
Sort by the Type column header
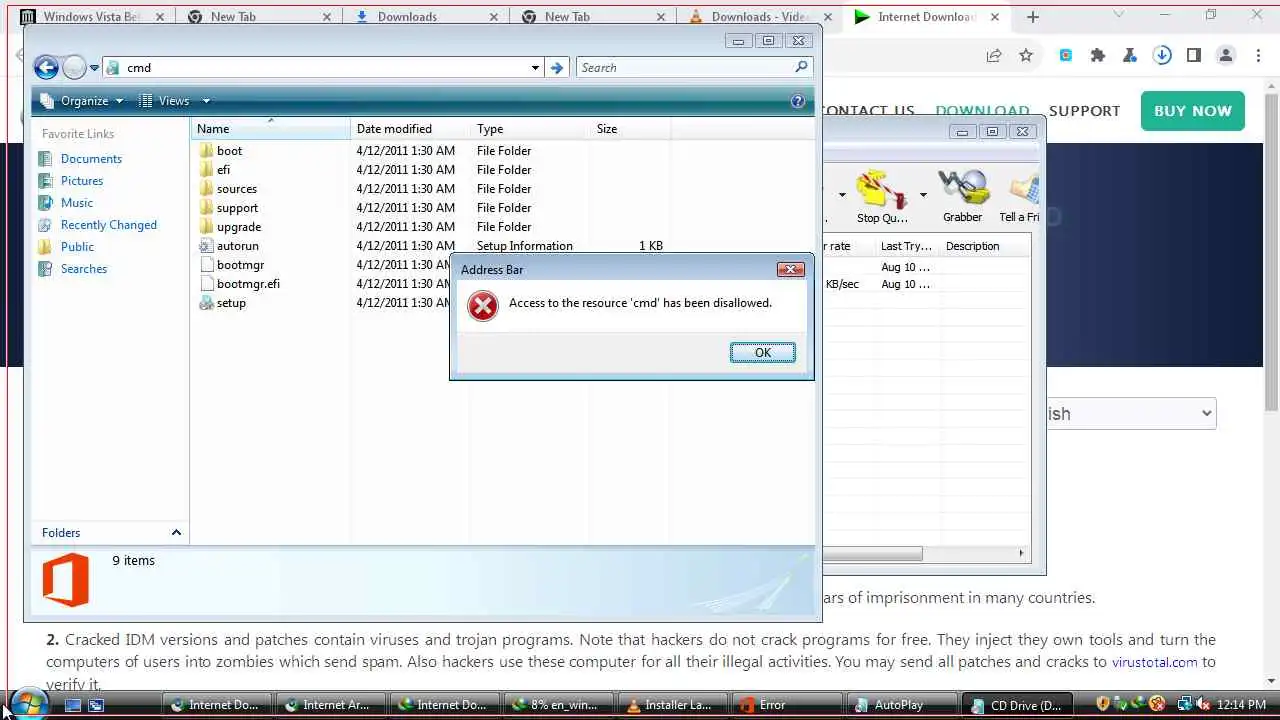[x=530, y=128]
